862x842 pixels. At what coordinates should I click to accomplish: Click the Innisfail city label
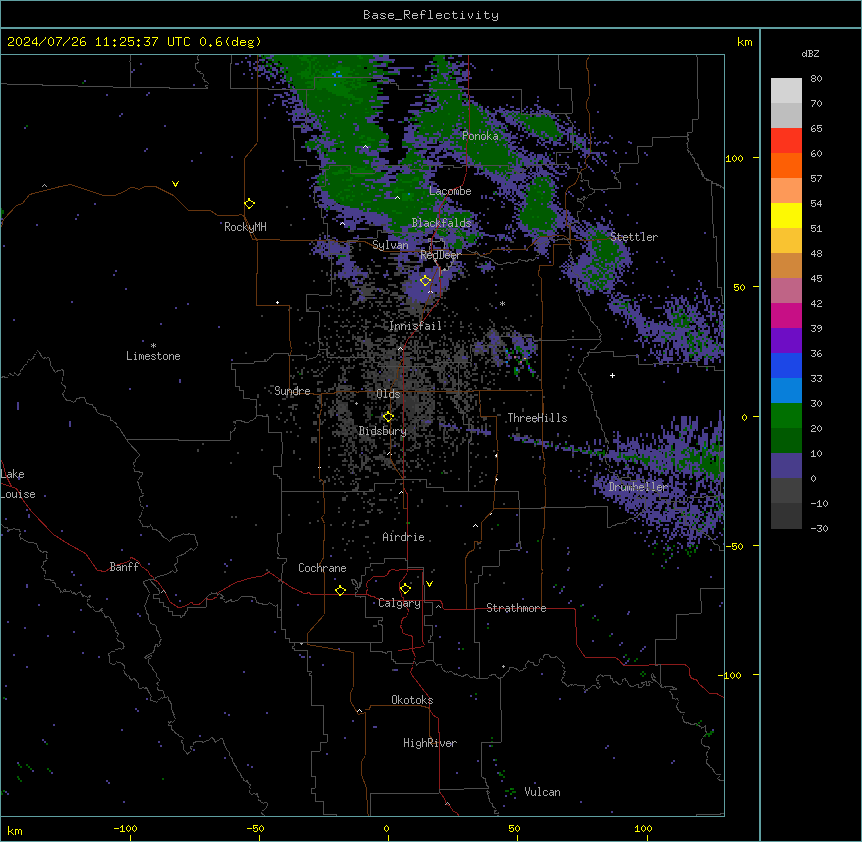(x=416, y=326)
